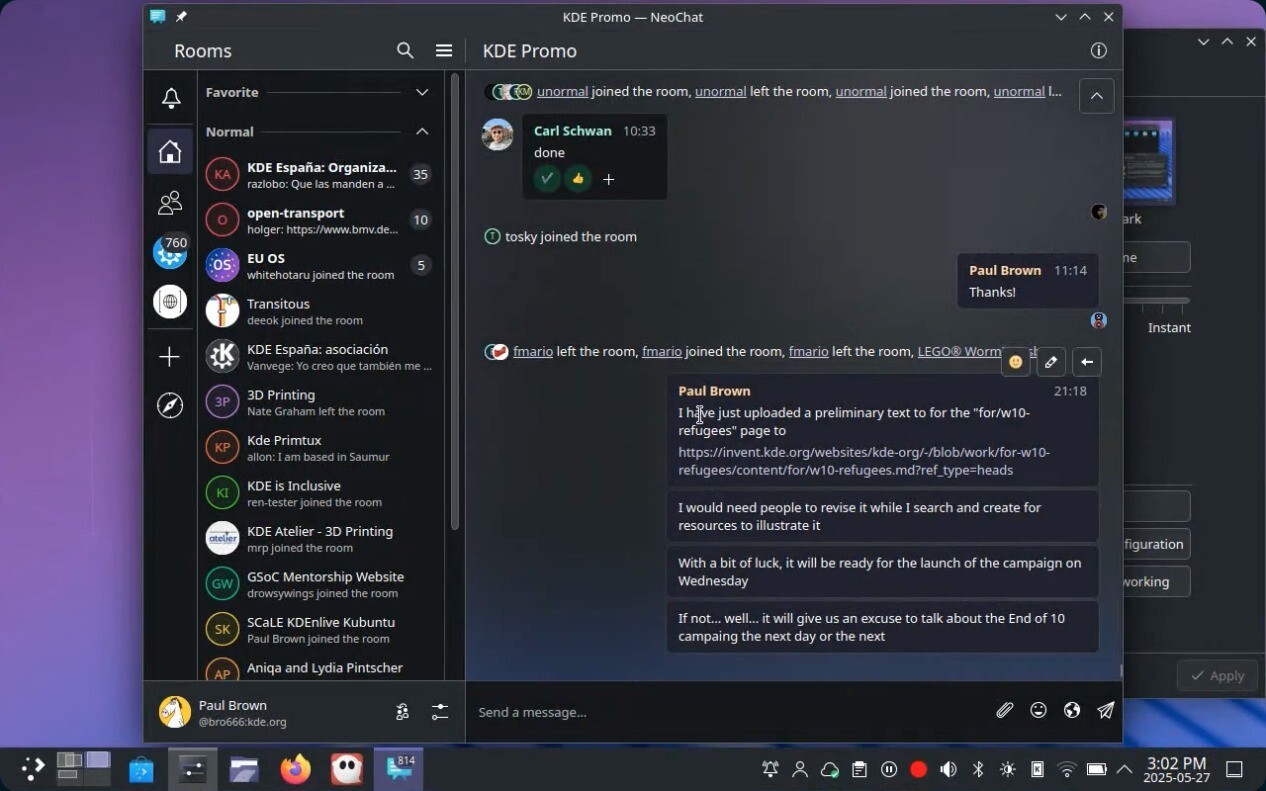
Task: Select the Home space icon
Action: 170,151
